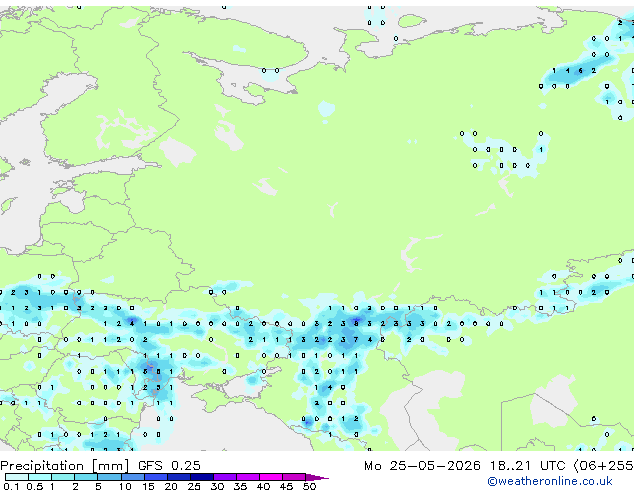634x490 pixels.
Task: Click the legend scale label 50
Action: pos(309,486)
